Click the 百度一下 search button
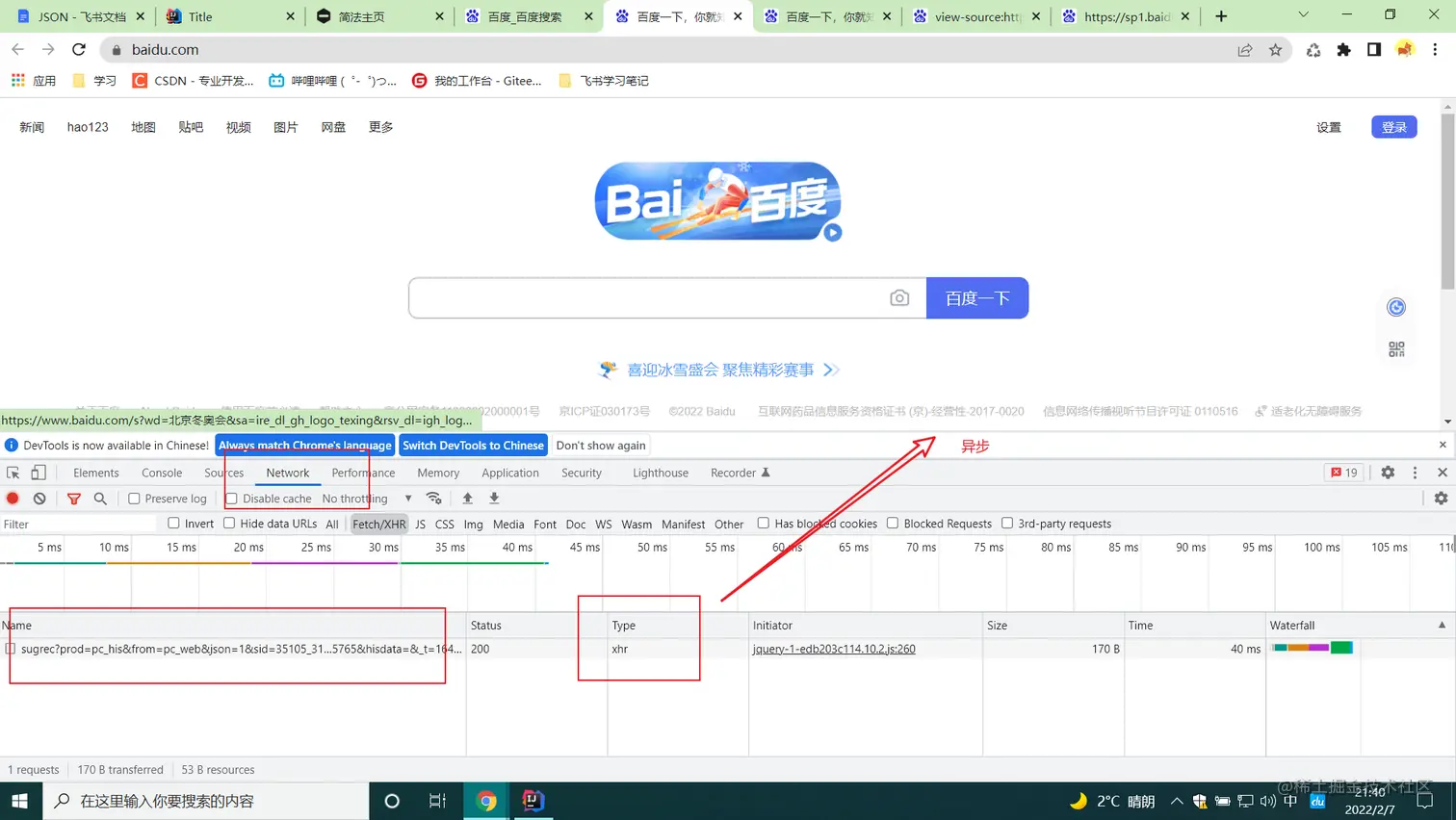 (x=977, y=298)
